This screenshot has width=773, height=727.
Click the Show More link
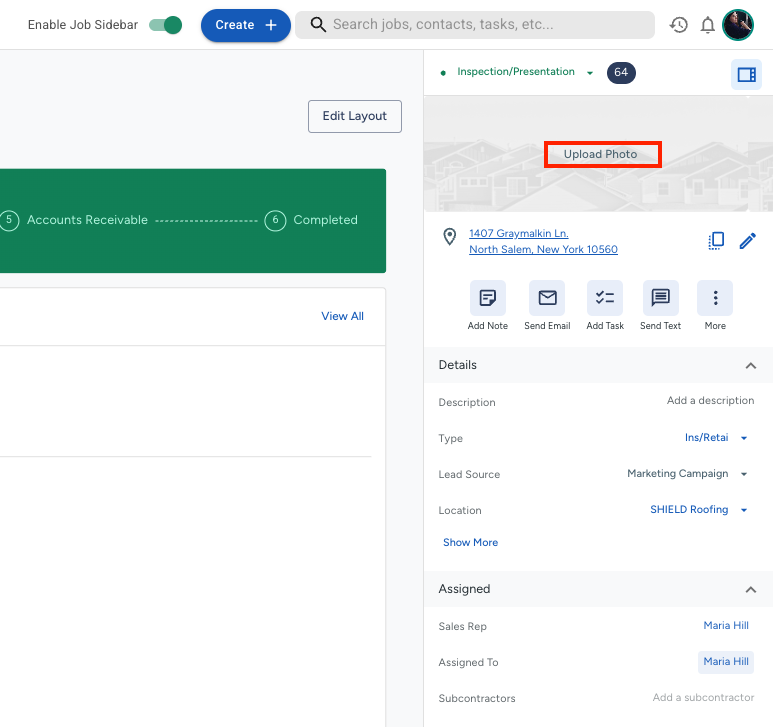click(x=470, y=543)
